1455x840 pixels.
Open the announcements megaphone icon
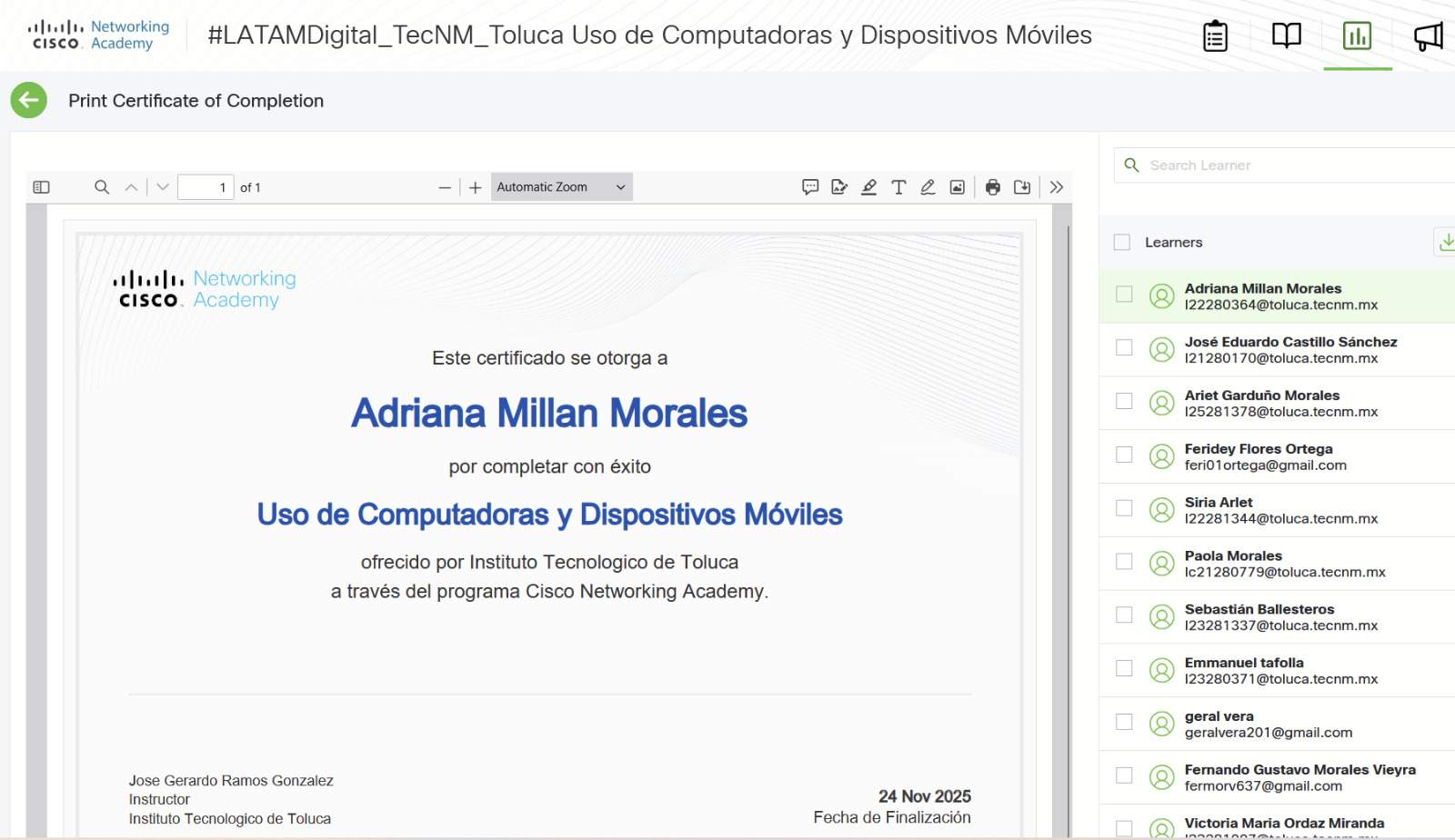(x=1428, y=36)
